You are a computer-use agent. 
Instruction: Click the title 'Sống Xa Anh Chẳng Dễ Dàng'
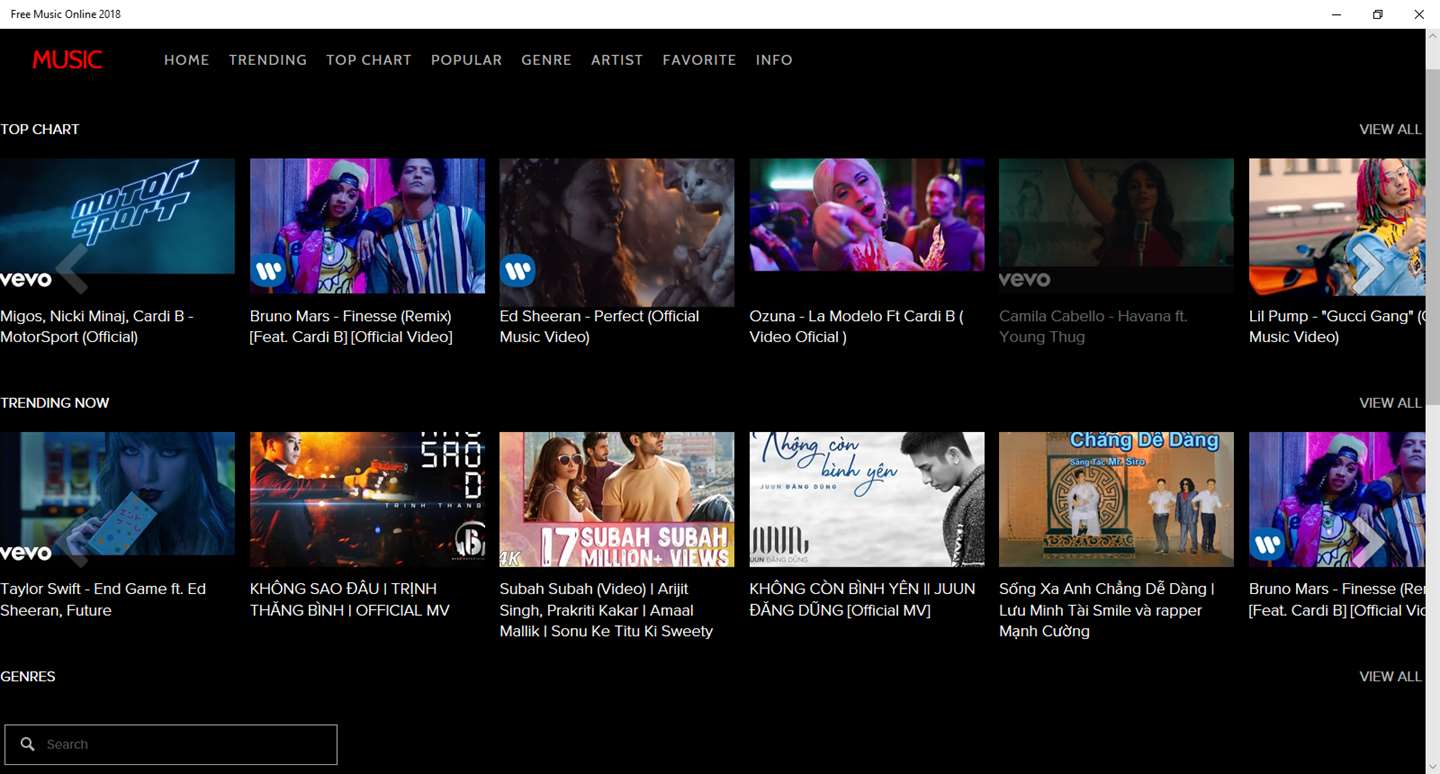click(x=1107, y=610)
